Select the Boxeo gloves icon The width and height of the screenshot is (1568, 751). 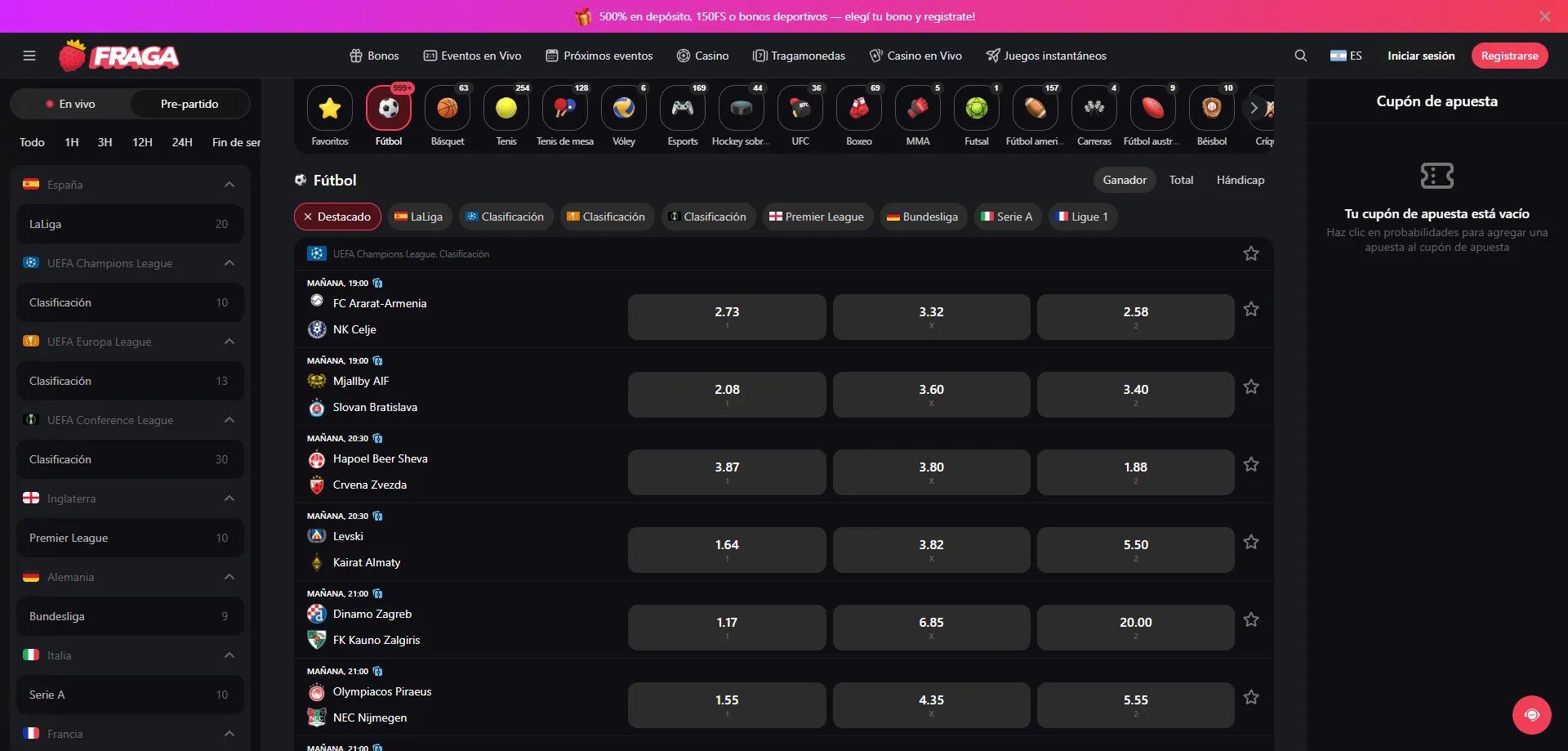[859, 108]
